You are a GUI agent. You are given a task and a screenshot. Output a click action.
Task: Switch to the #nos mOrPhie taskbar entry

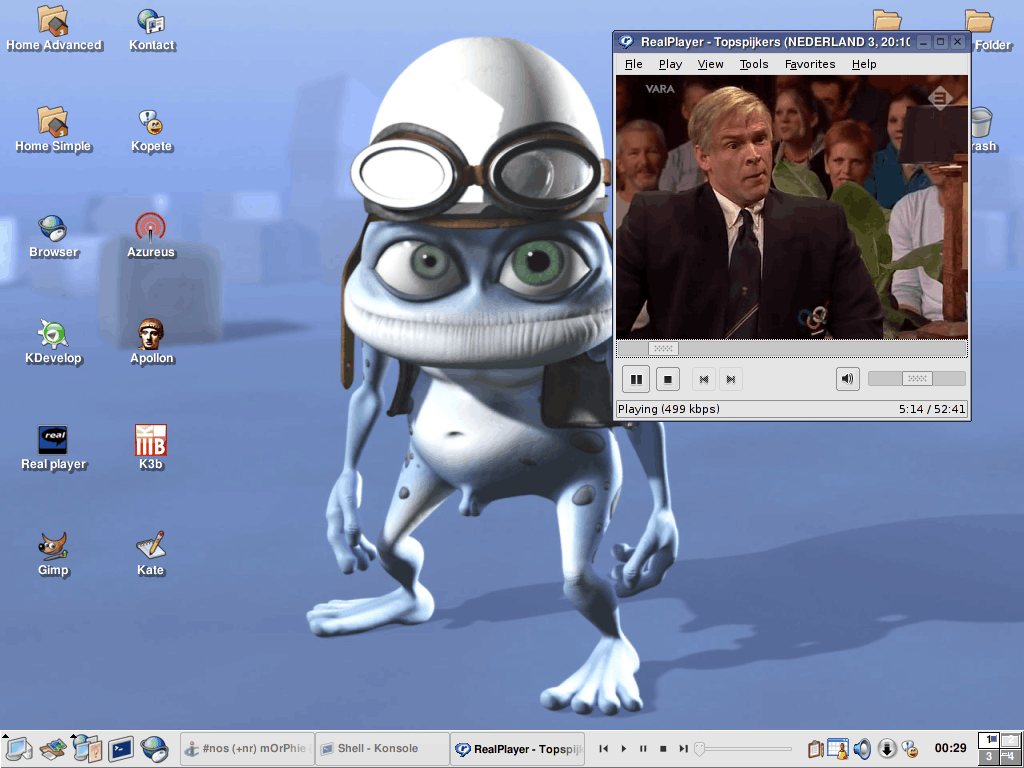pos(248,748)
